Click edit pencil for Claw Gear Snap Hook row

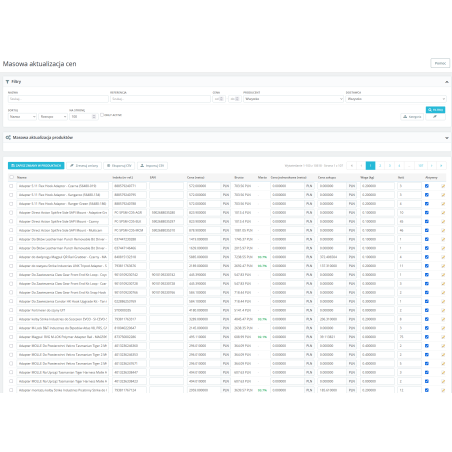tap(443, 293)
